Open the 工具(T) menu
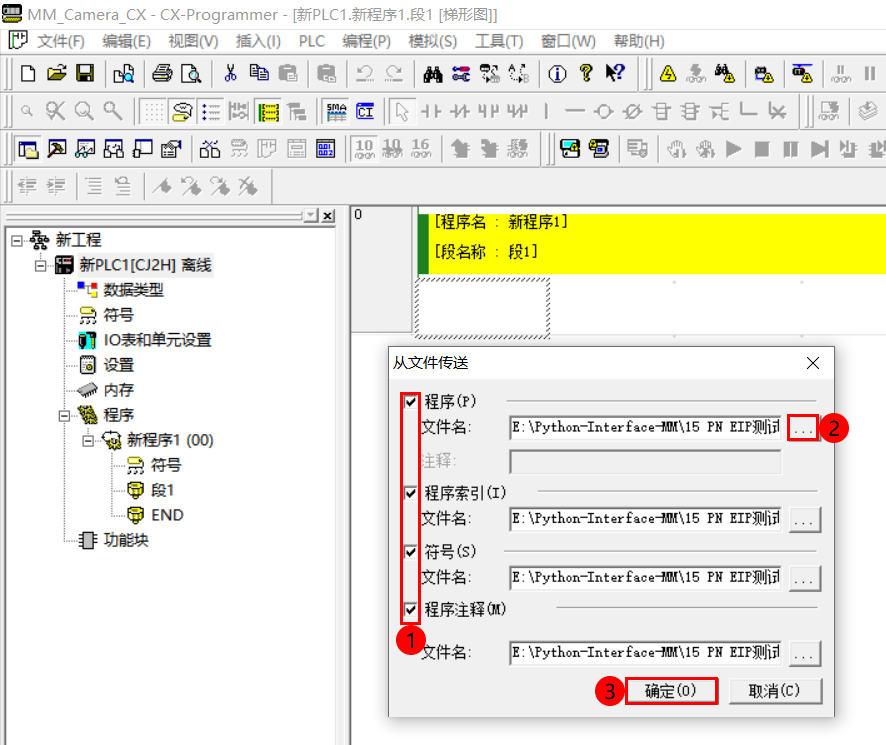The image size is (886, 745). pyautogui.click(x=500, y=41)
